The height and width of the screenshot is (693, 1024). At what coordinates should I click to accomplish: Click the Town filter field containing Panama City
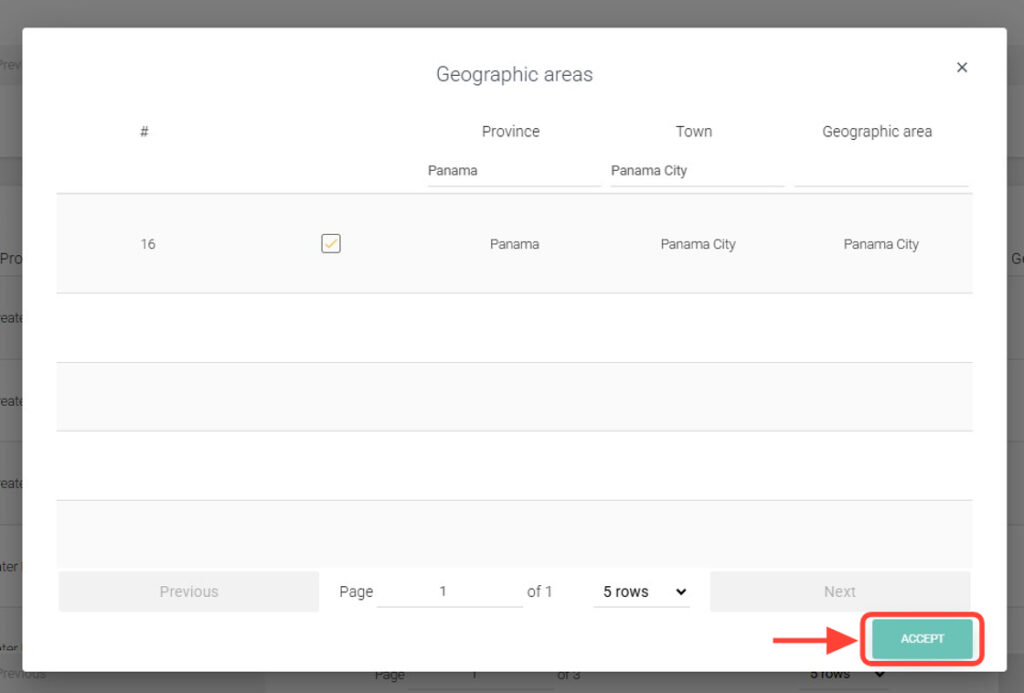tap(697, 171)
